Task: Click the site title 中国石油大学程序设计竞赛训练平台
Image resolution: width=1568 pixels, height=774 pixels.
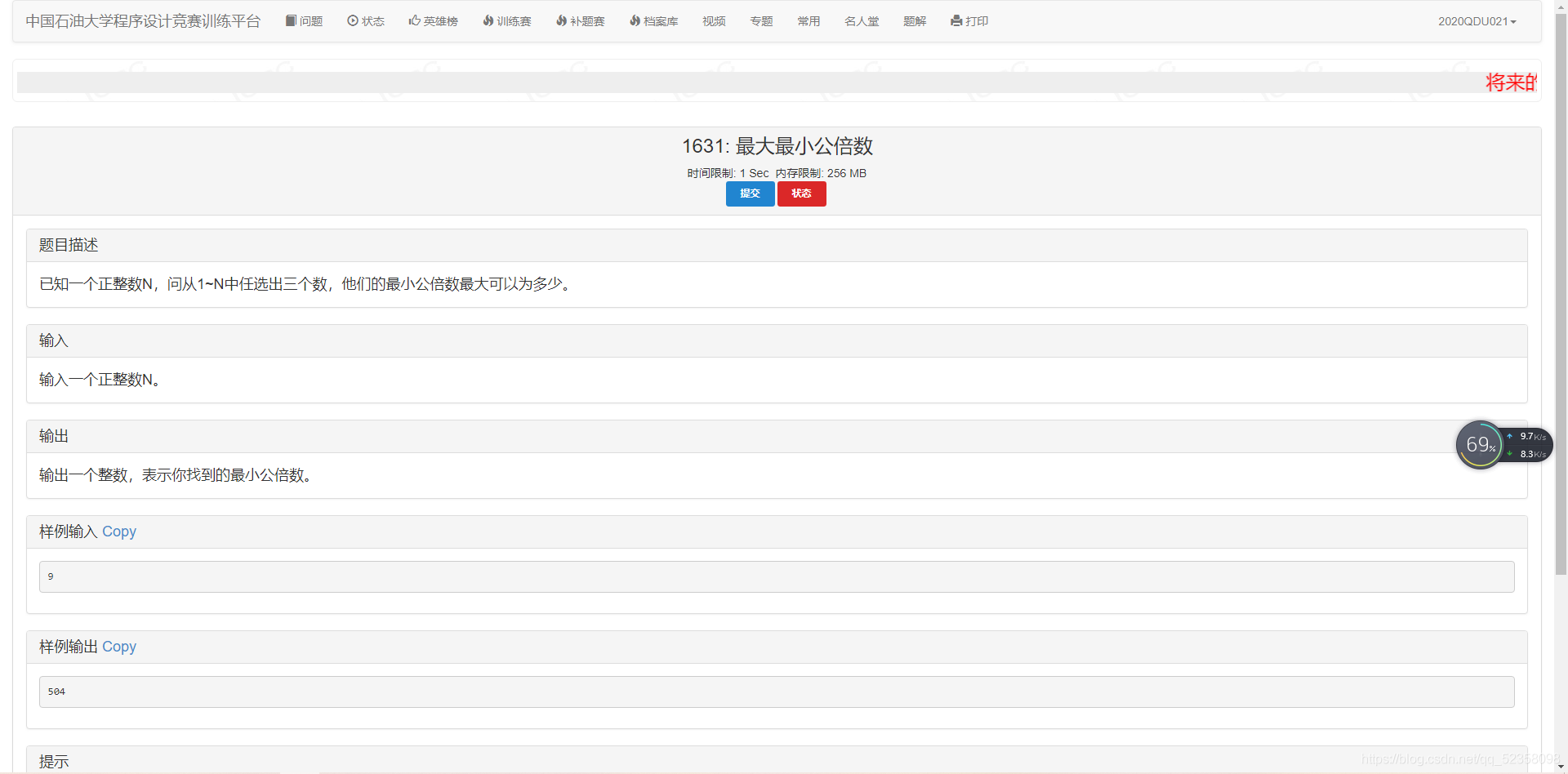Action: pyautogui.click(x=143, y=21)
